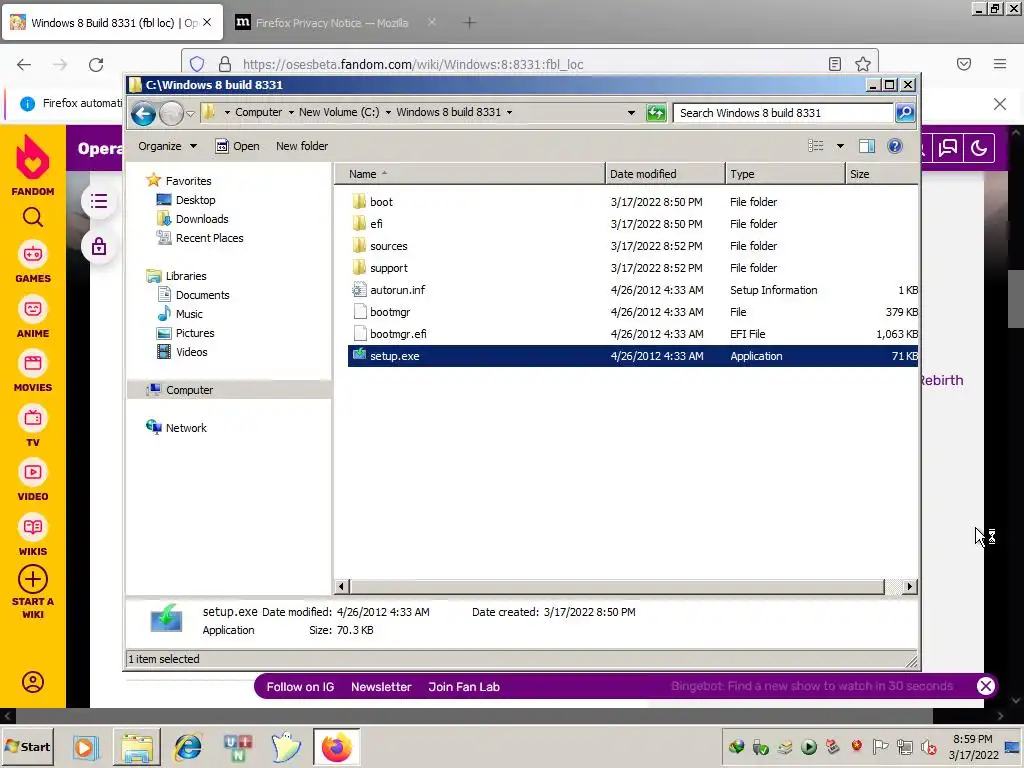Open the Save to Pocket icon
The image size is (1024, 768).
[x=964, y=64]
